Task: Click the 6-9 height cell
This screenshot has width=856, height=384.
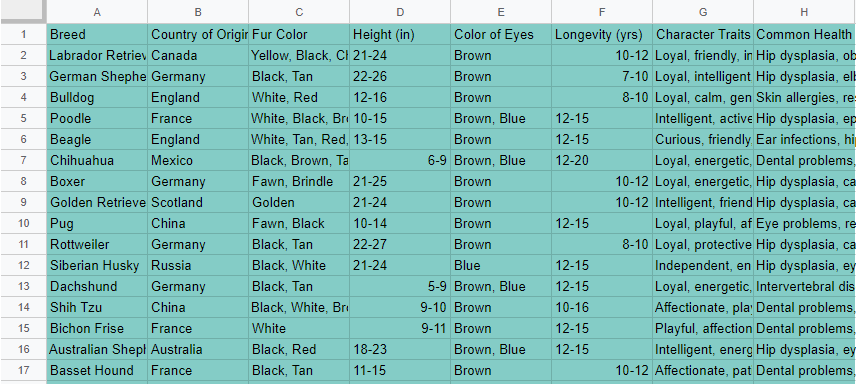Action: point(400,161)
